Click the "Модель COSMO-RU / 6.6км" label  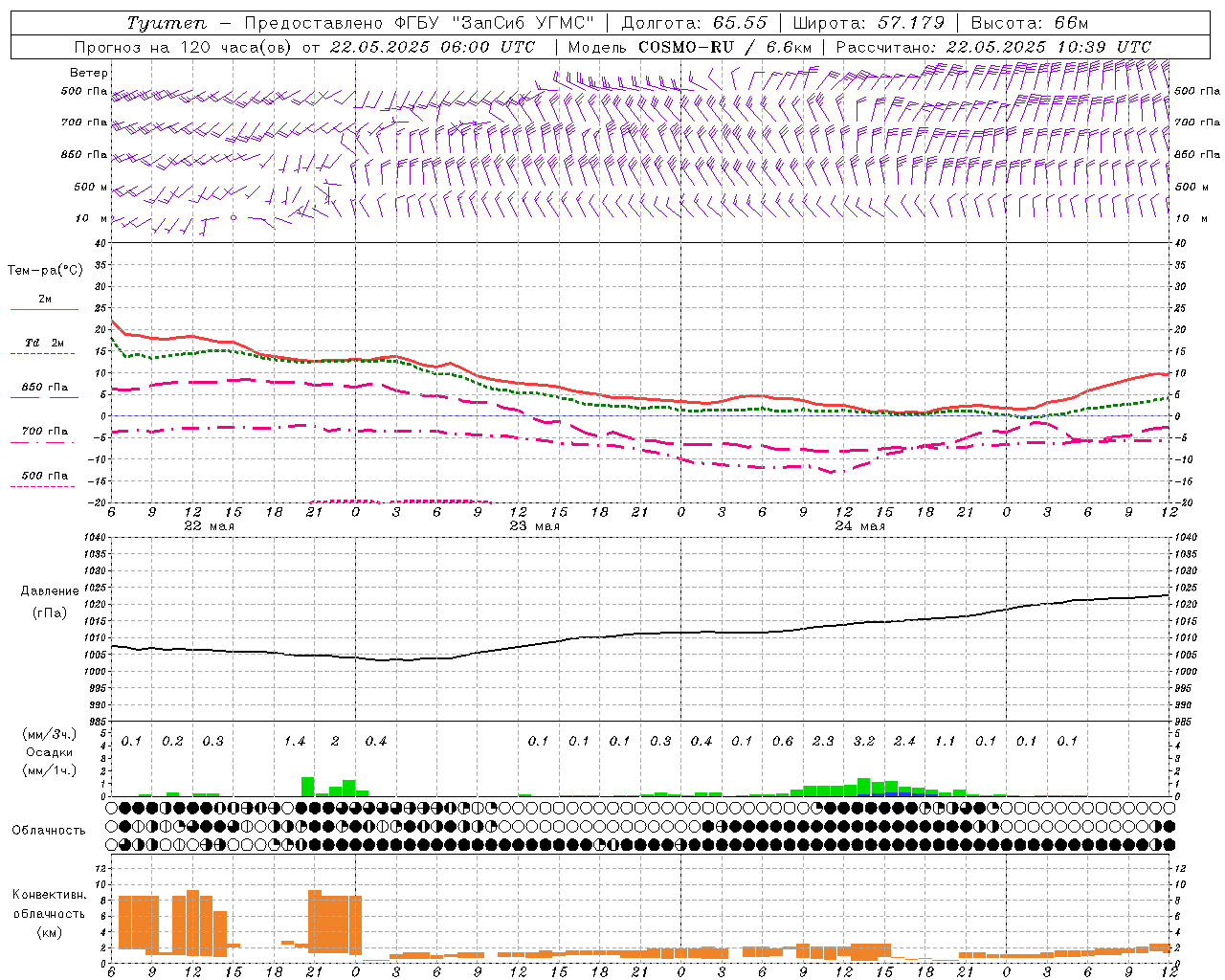689,47
